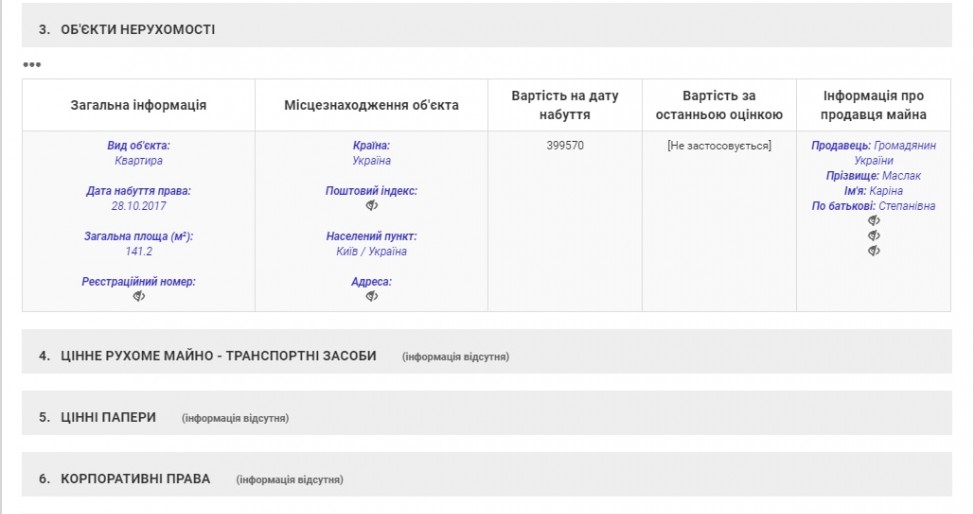
Task: Click the [Не застосовується] cell
Action: pyautogui.click(x=719, y=145)
